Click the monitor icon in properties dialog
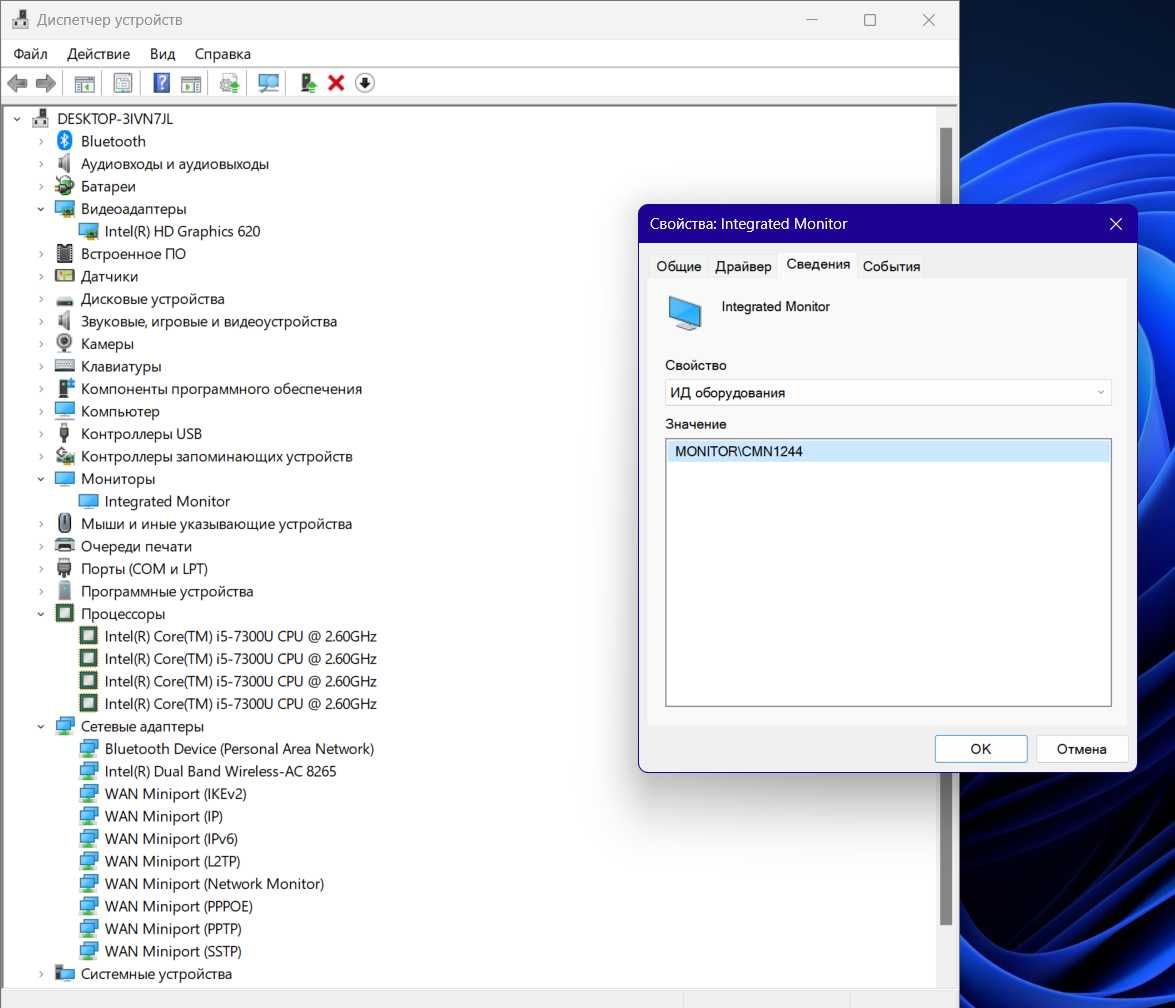1175x1008 pixels. point(685,313)
